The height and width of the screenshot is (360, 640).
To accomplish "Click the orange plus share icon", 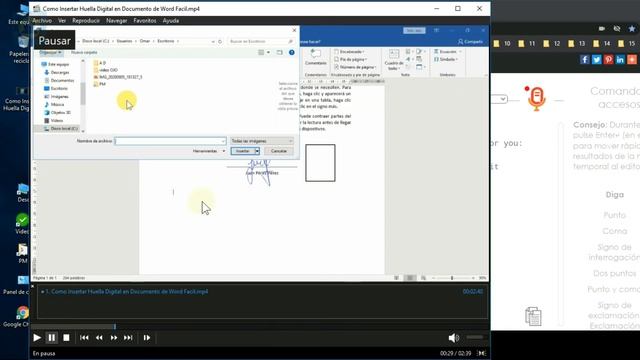I will (632, 60).
